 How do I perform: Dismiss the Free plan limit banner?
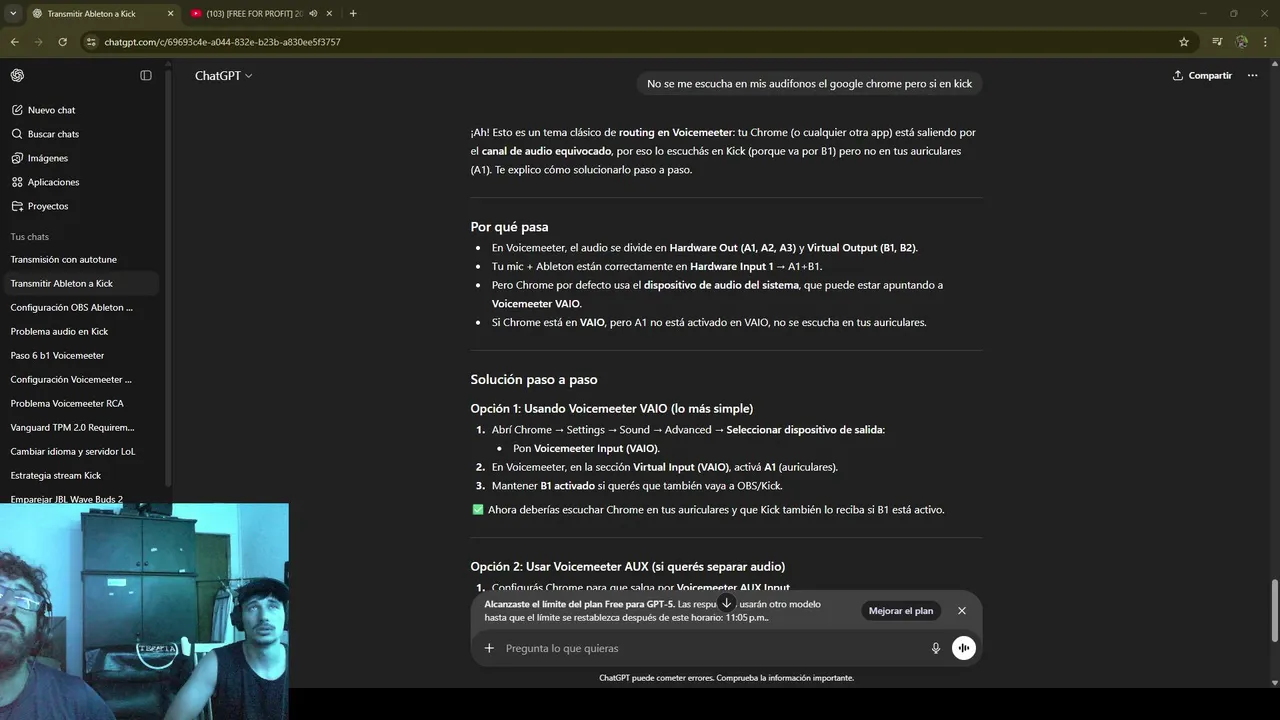[962, 611]
